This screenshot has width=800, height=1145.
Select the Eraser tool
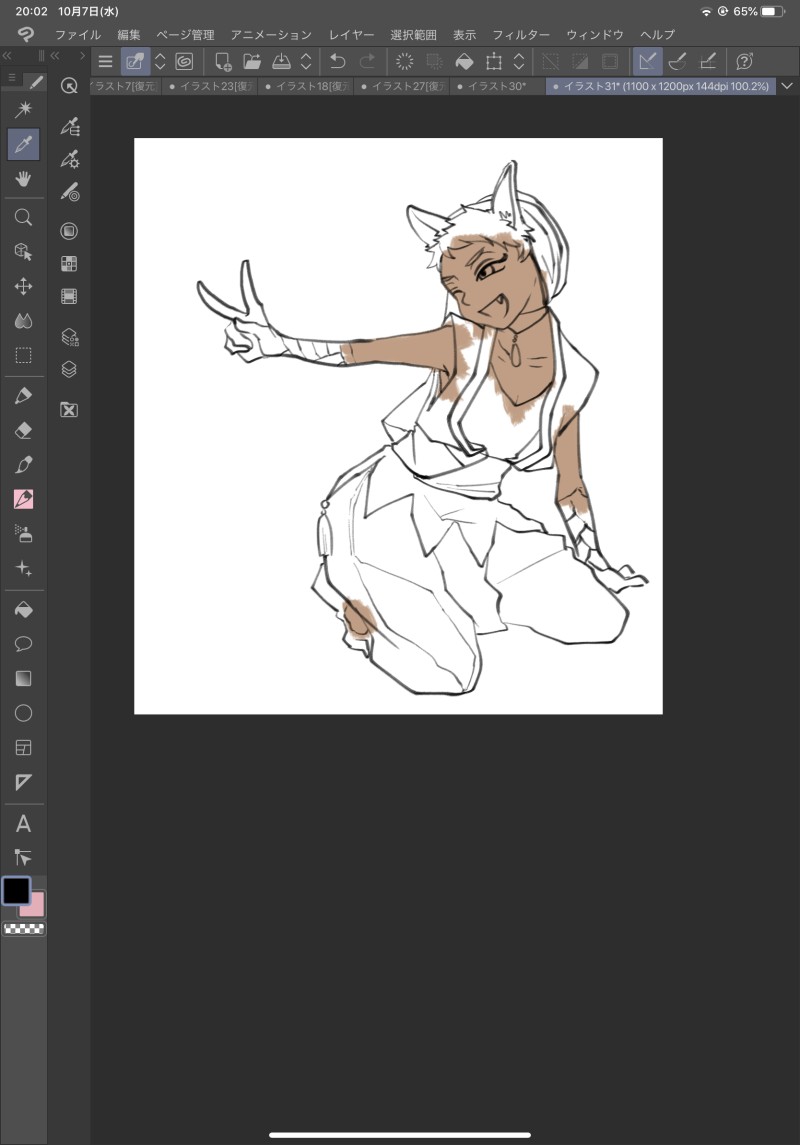pyautogui.click(x=23, y=430)
